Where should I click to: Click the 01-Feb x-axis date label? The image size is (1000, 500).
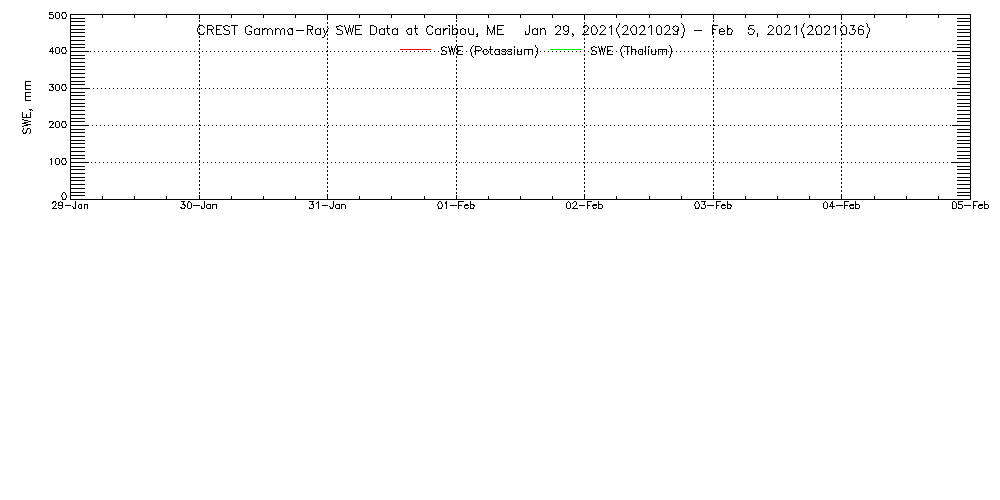455,205
